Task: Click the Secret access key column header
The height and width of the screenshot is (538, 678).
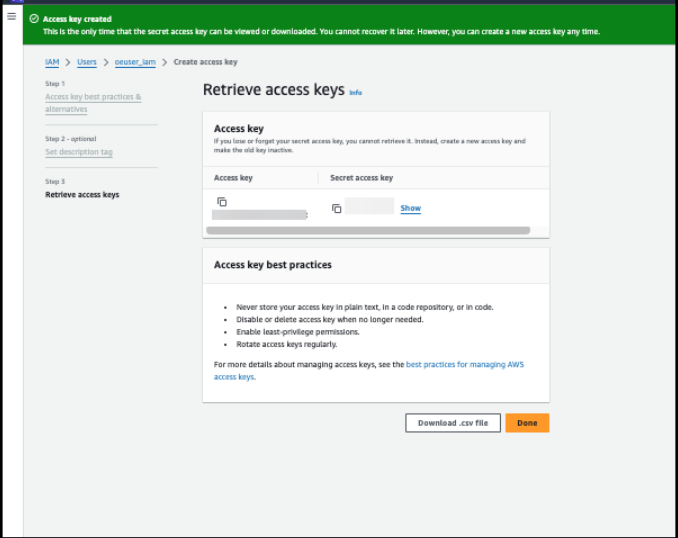Action: (361, 178)
